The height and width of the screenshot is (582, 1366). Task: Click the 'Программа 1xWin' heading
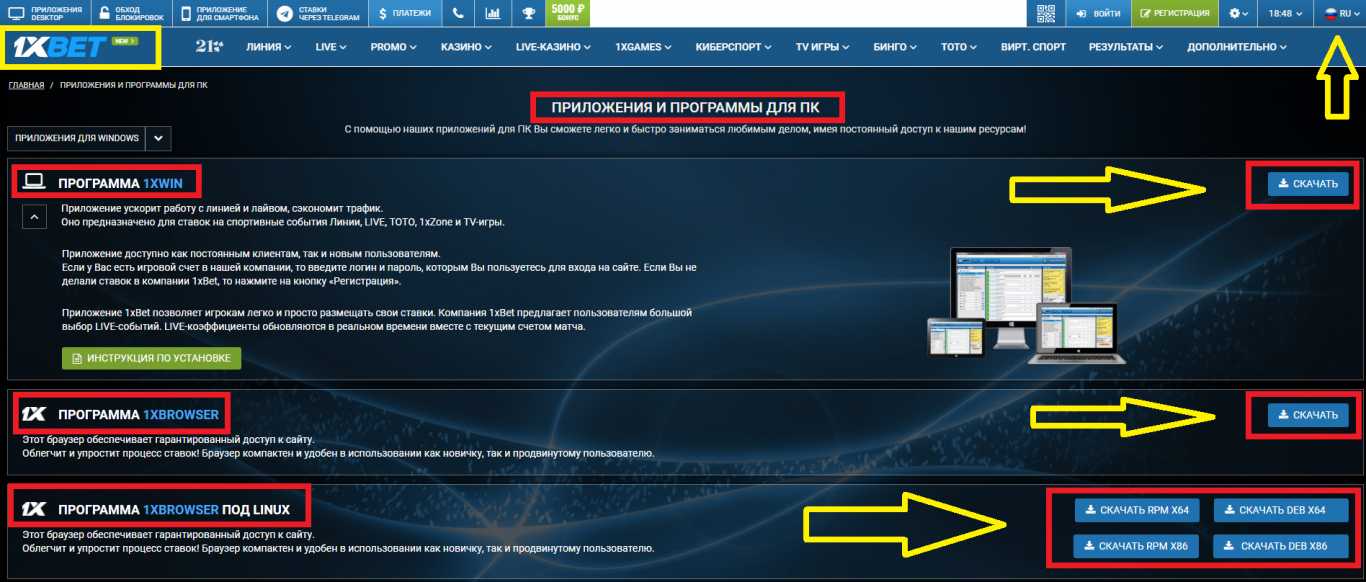tap(123, 183)
